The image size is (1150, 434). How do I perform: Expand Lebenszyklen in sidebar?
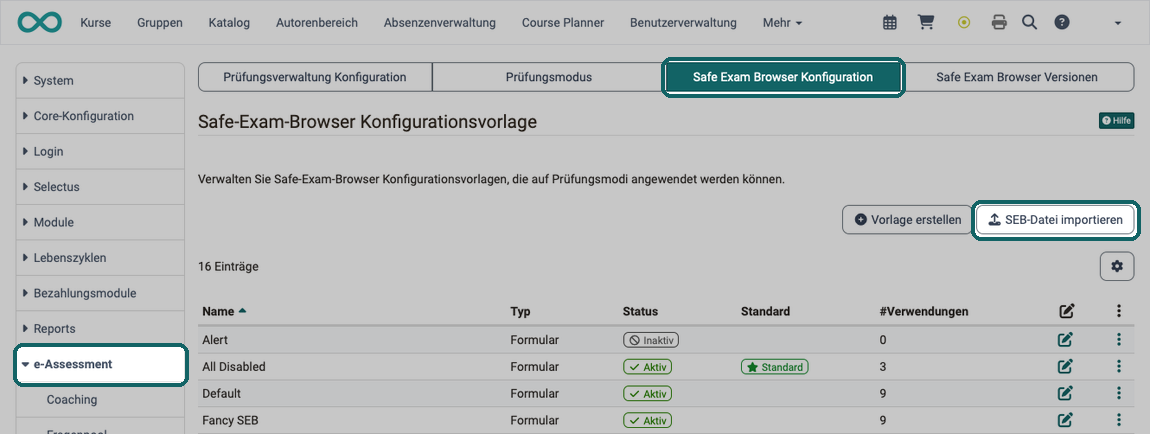tap(100, 258)
